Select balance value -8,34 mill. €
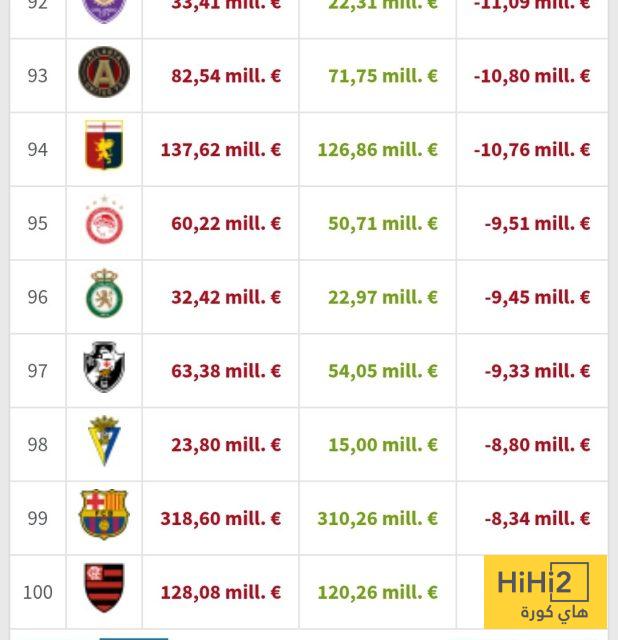Image resolution: width=618 pixels, height=640 pixels. 537,519
